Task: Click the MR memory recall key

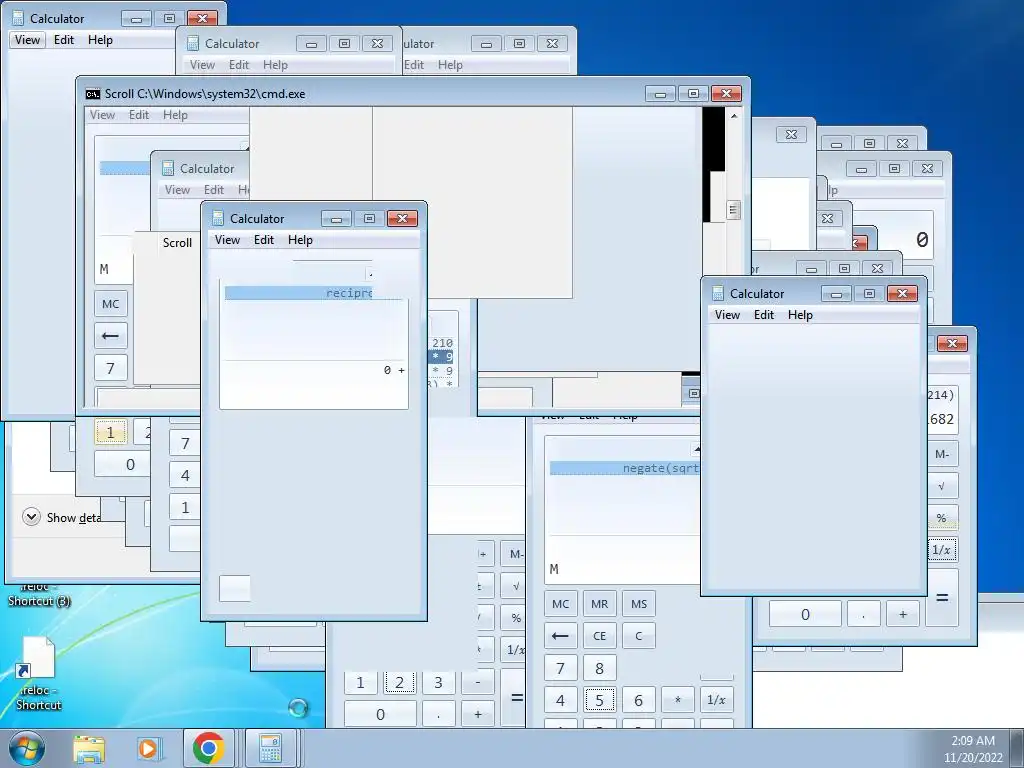Action: (600, 604)
